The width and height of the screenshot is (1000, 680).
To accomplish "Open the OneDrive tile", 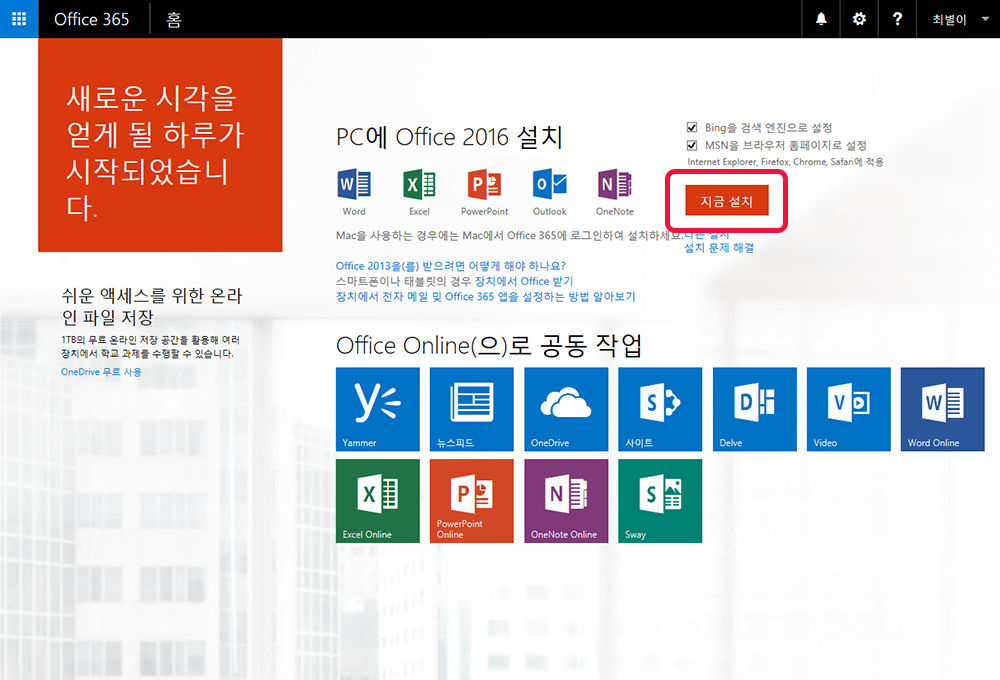I will 566,409.
